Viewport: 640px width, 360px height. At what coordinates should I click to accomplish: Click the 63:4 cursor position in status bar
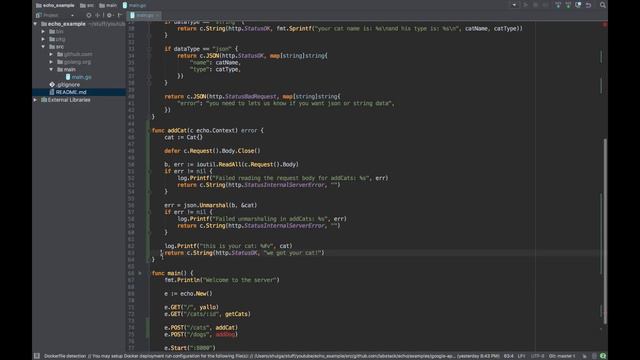pyautogui.click(x=509, y=356)
